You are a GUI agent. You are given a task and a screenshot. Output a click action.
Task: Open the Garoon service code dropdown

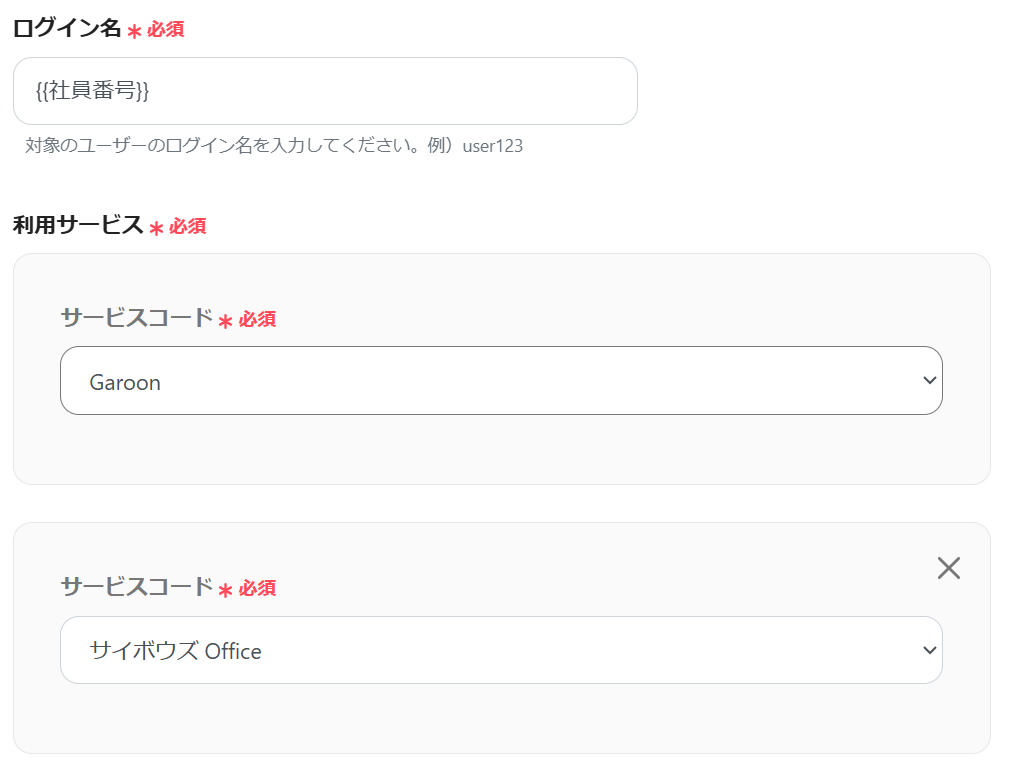(500, 381)
